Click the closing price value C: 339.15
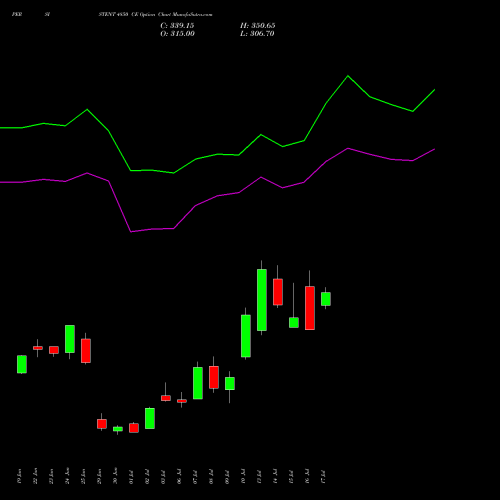Screen dimensions: 500x500 (177, 26)
